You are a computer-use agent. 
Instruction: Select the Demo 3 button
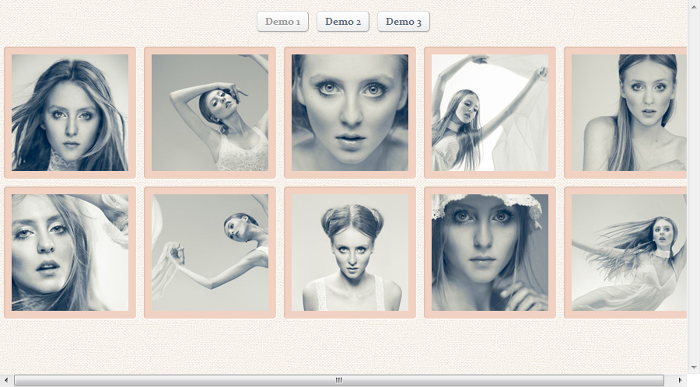point(403,21)
